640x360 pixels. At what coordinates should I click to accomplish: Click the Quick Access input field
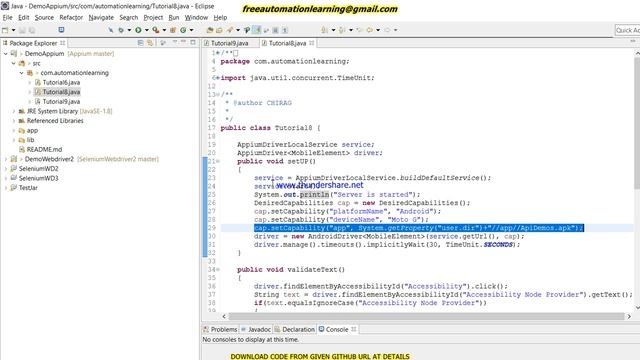(628, 30)
